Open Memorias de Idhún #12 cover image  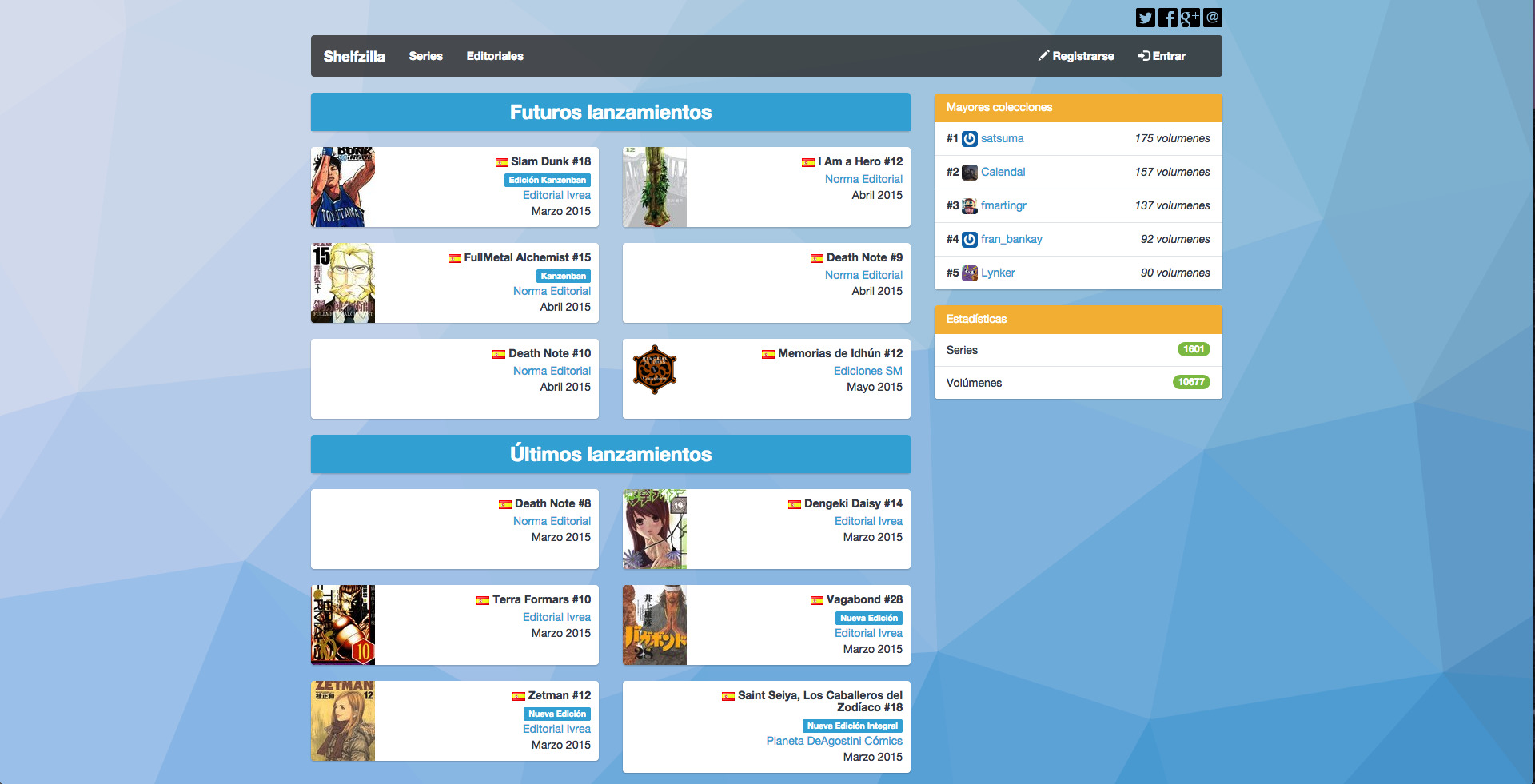[x=655, y=370]
